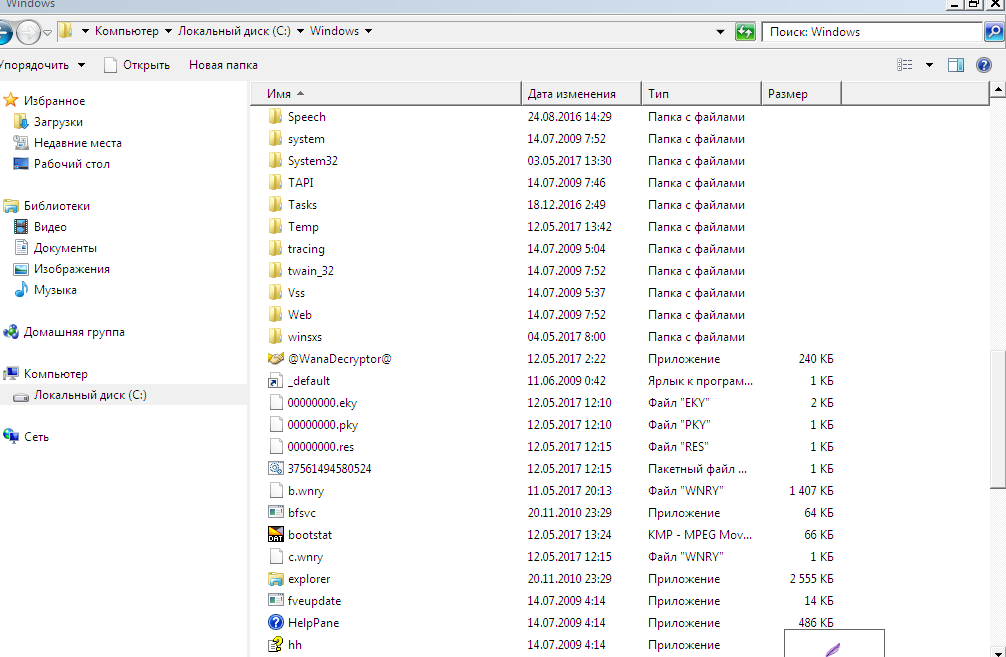Select the twain_32 folder name

click(x=311, y=271)
